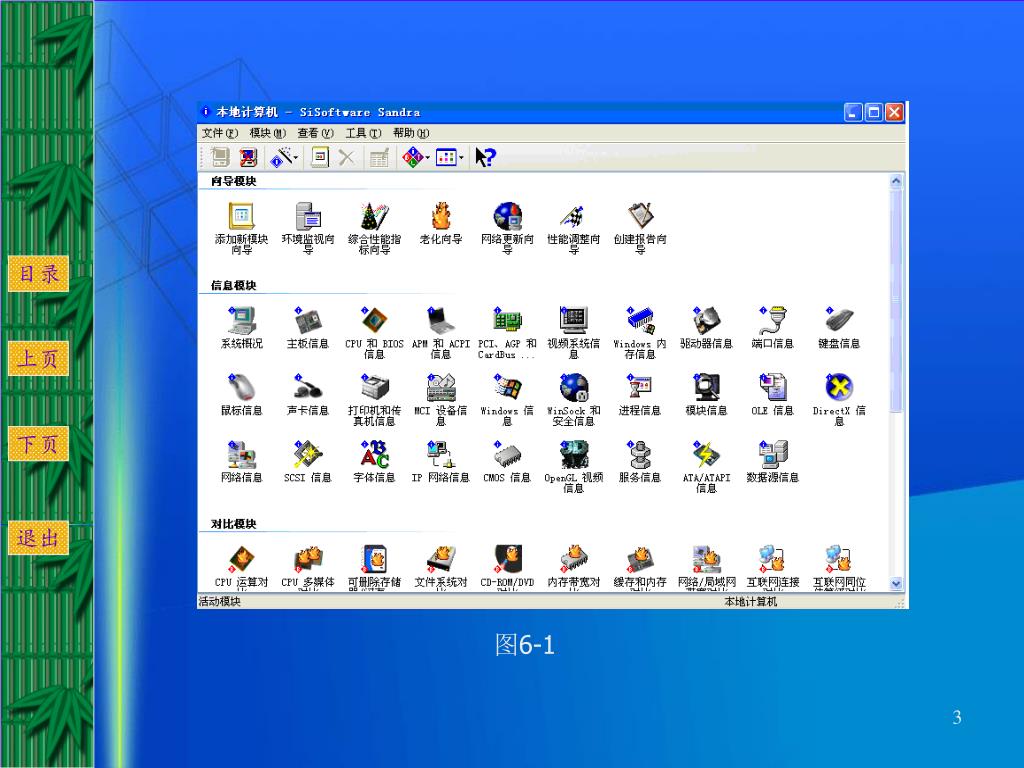The height and width of the screenshot is (768, 1024).
Task: Open the IP 网络信息 module icon
Action: click(x=441, y=455)
